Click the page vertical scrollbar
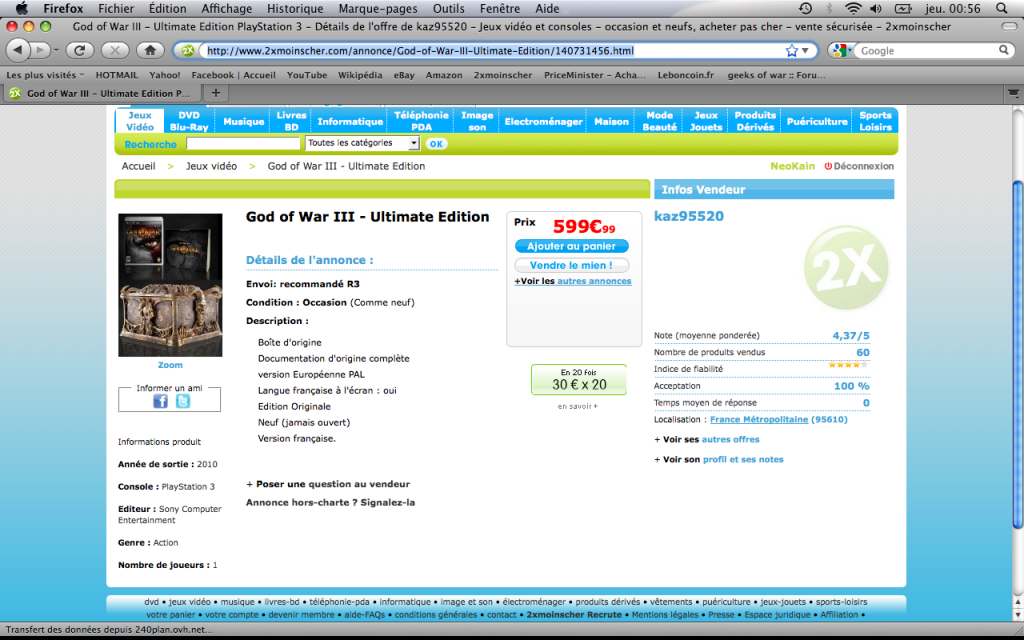The height and width of the screenshot is (640, 1024). pyautogui.click(x=1017, y=353)
